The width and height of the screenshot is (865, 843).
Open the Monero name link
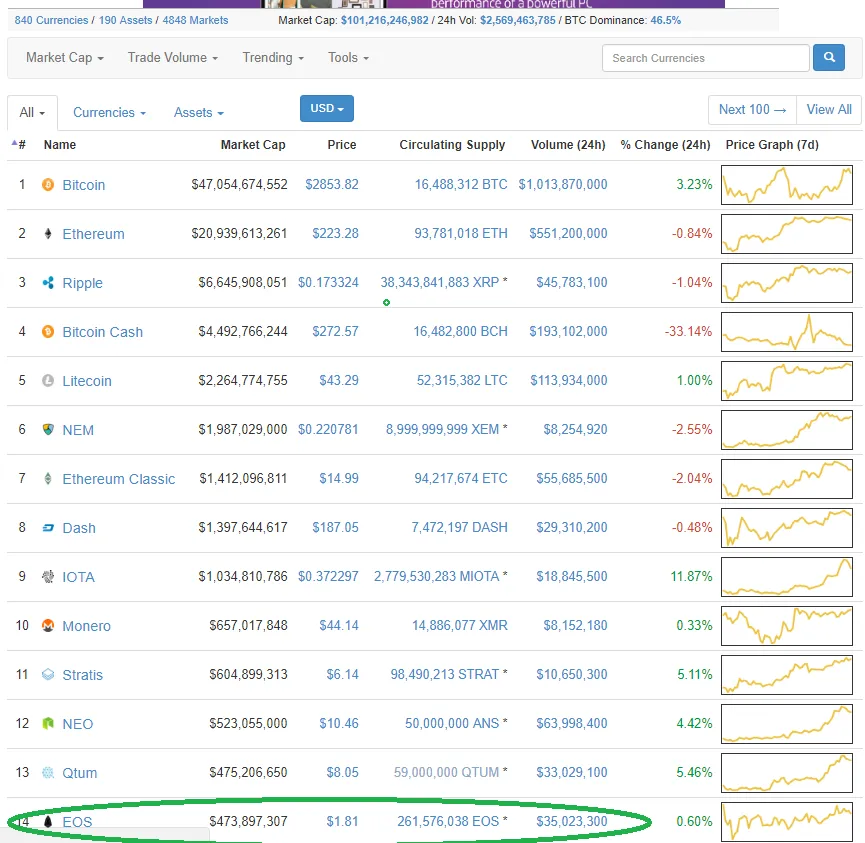click(x=87, y=626)
